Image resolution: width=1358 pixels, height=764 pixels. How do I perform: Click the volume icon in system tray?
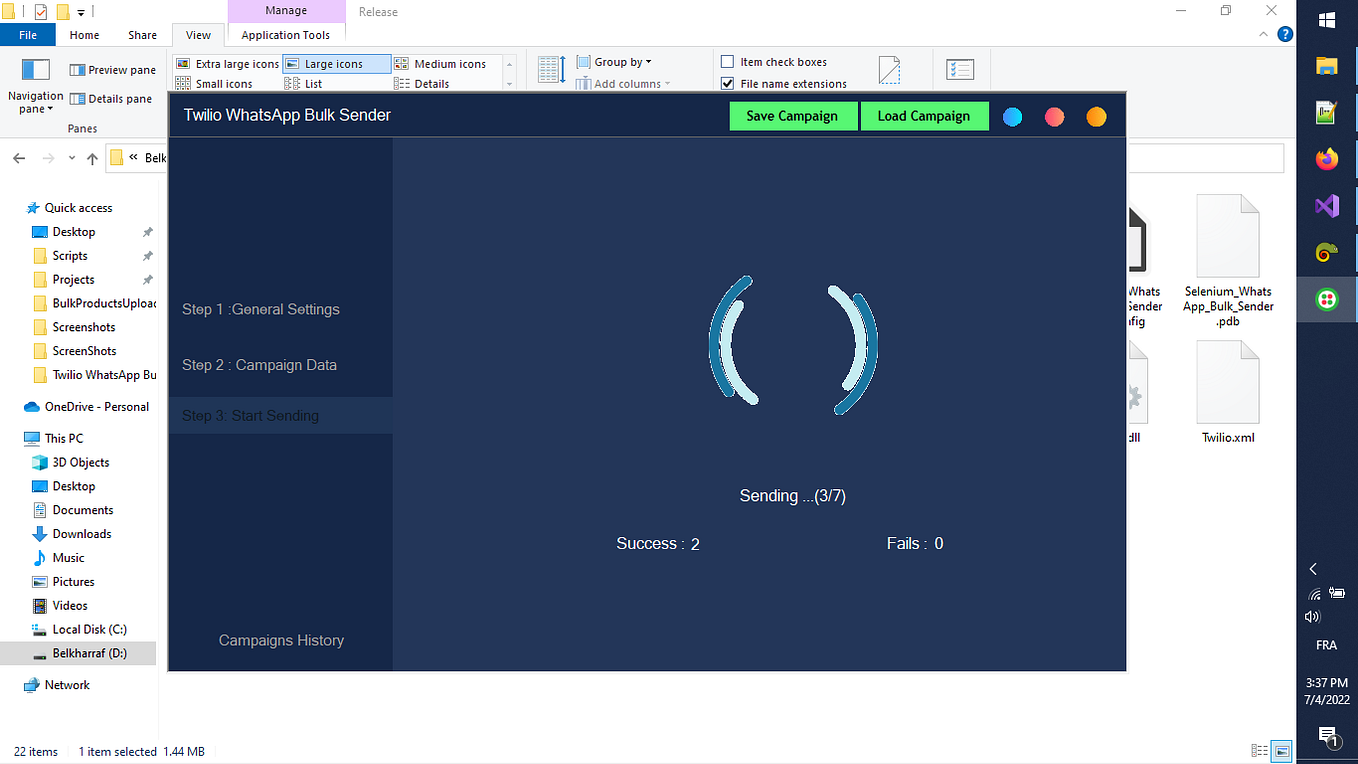[1313, 616]
